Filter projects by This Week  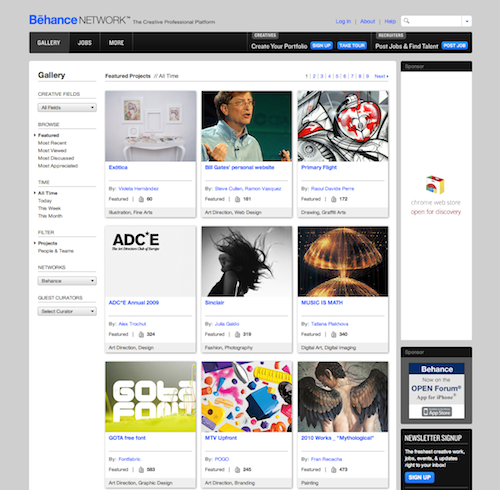point(49,208)
